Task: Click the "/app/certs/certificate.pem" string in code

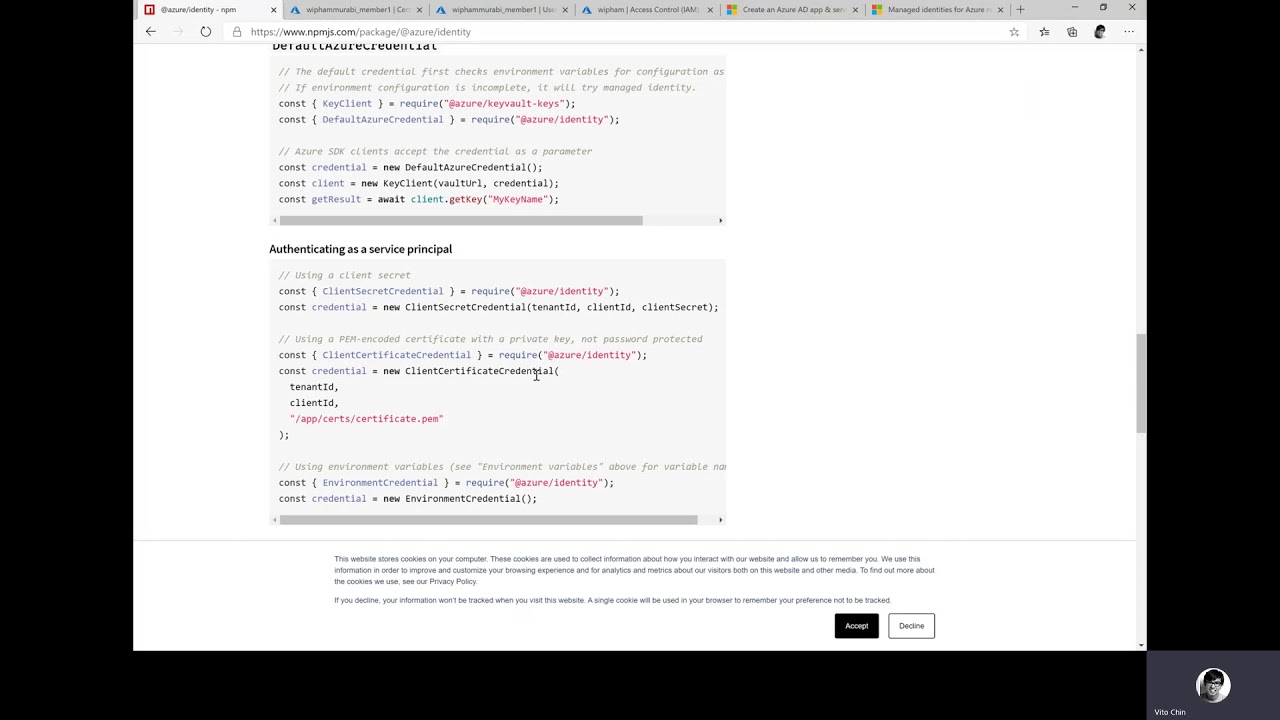Action: click(x=366, y=419)
